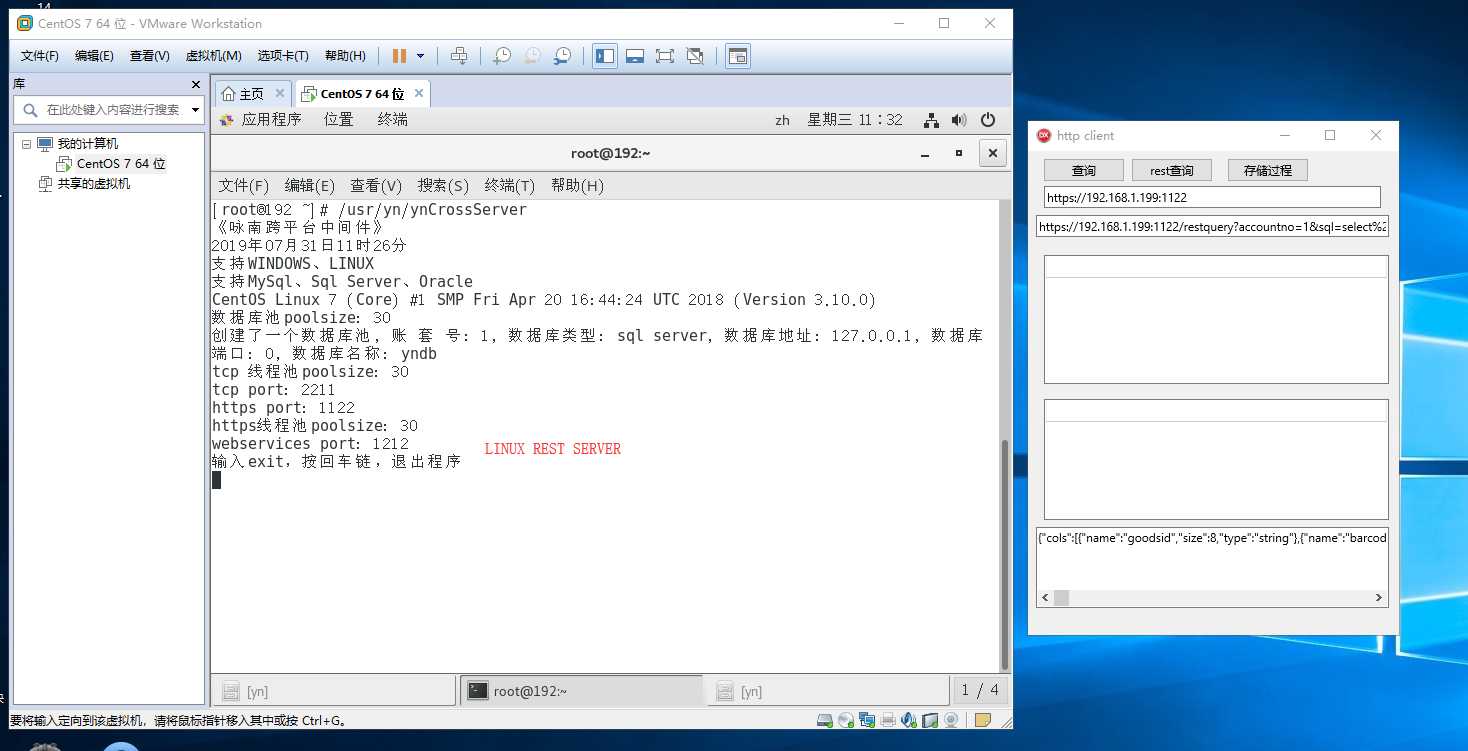
Task: Click the printer status icon
Action: (888, 719)
